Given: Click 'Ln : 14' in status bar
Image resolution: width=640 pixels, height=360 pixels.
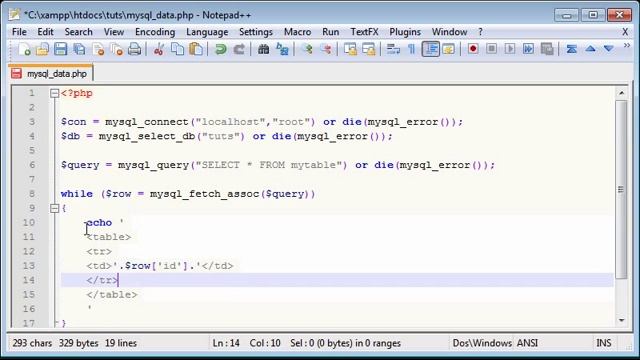Looking at the screenshot, I should pyautogui.click(x=226, y=343).
